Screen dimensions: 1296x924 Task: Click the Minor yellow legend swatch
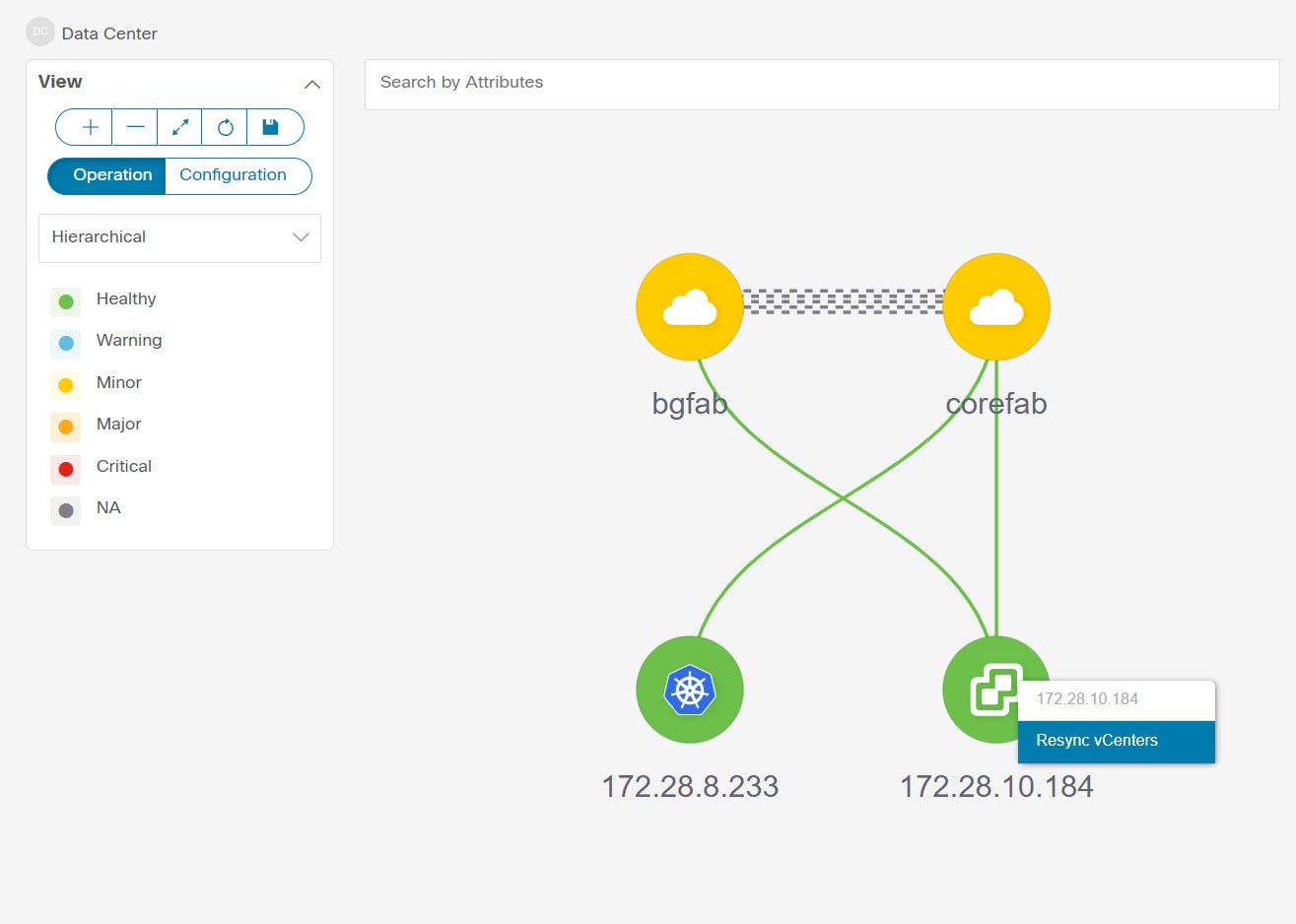click(66, 385)
